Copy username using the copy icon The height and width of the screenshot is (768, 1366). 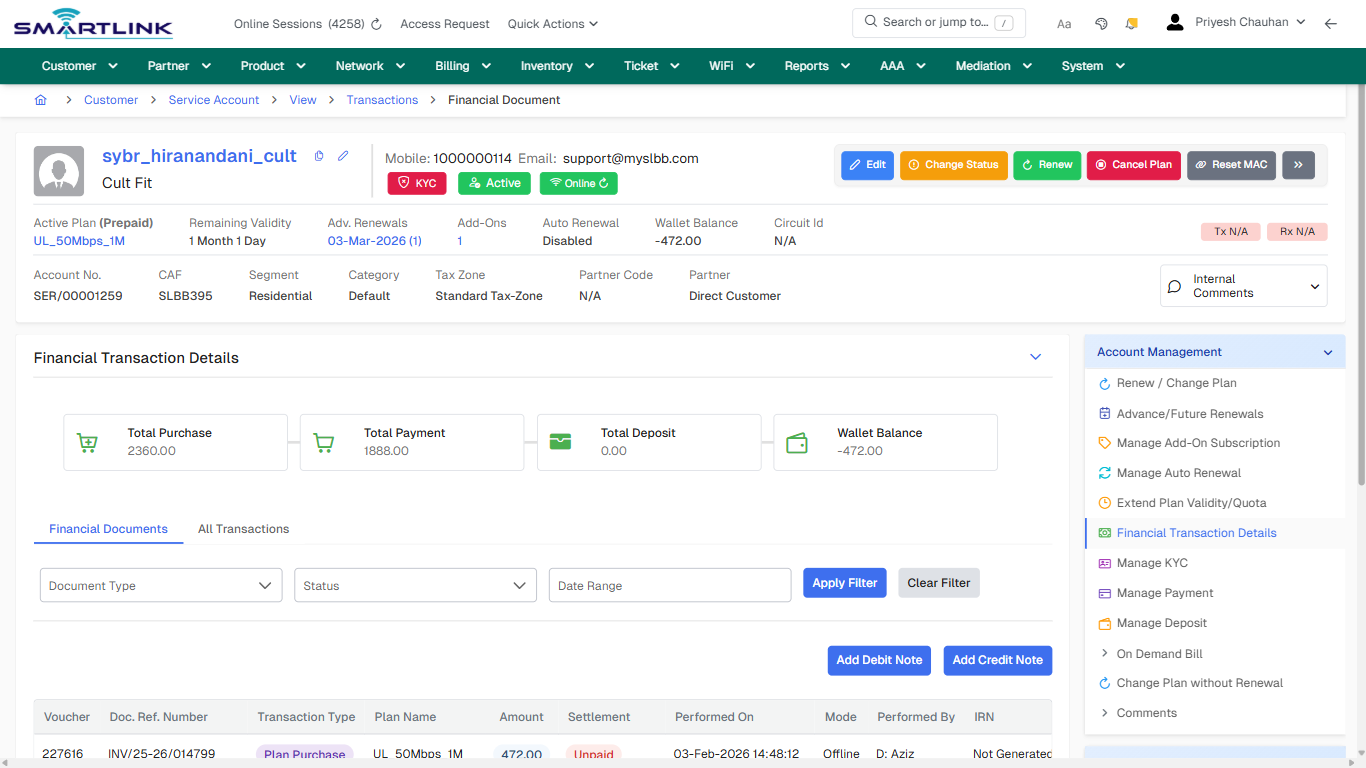point(319,156)
